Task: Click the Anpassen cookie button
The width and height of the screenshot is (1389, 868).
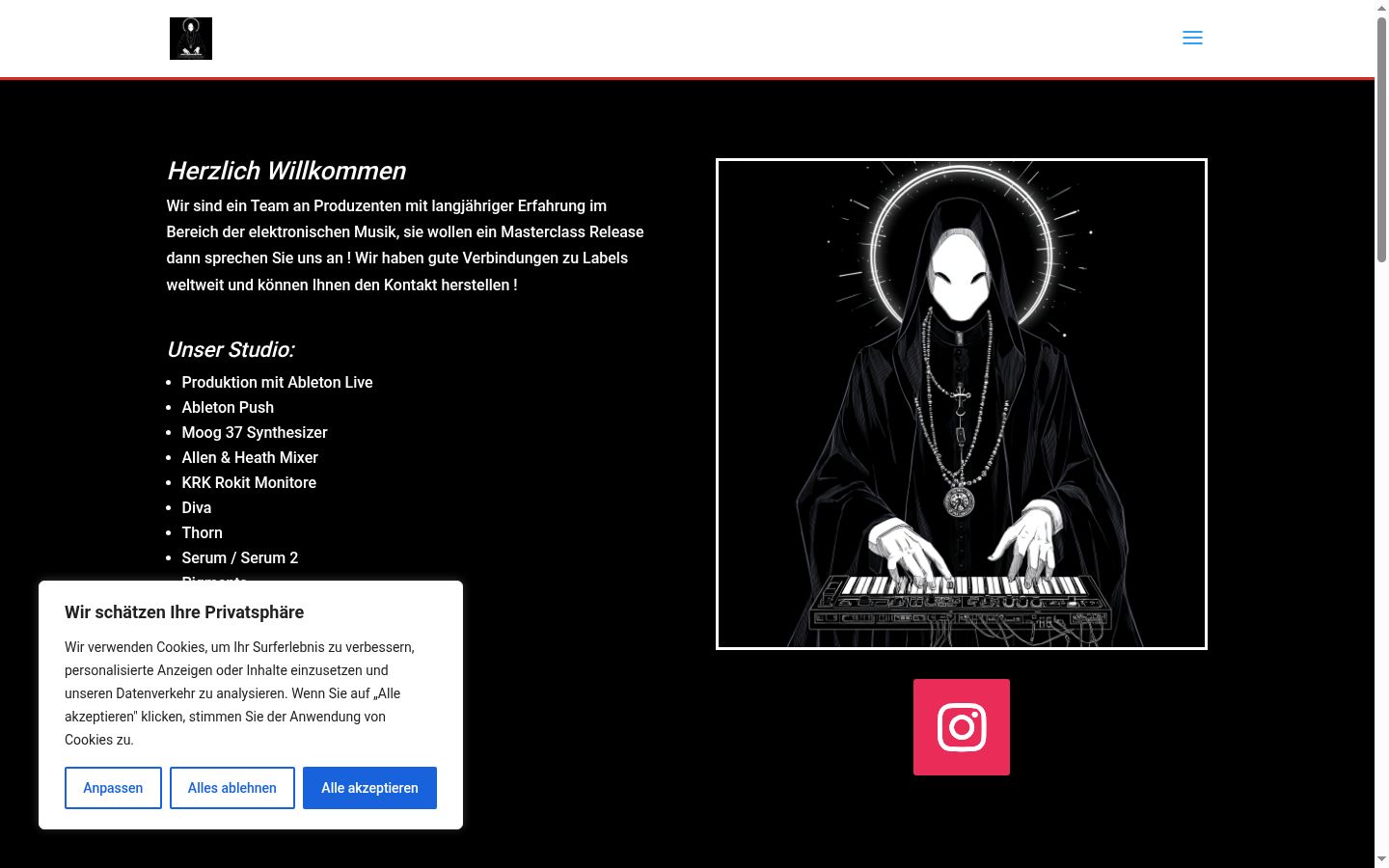Action: (x=113, y=788)
